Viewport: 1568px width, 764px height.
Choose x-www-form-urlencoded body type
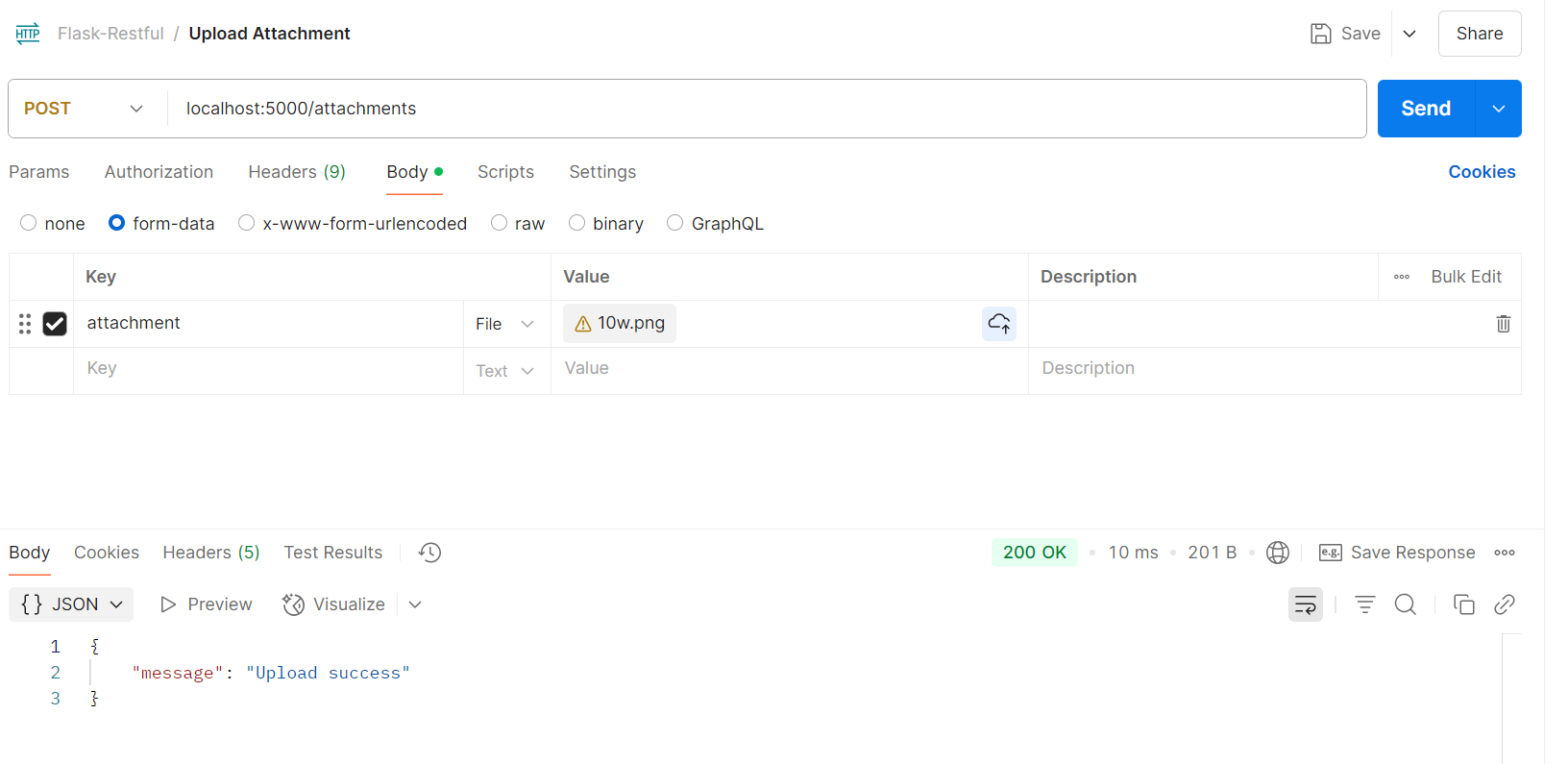pos(247,223)
